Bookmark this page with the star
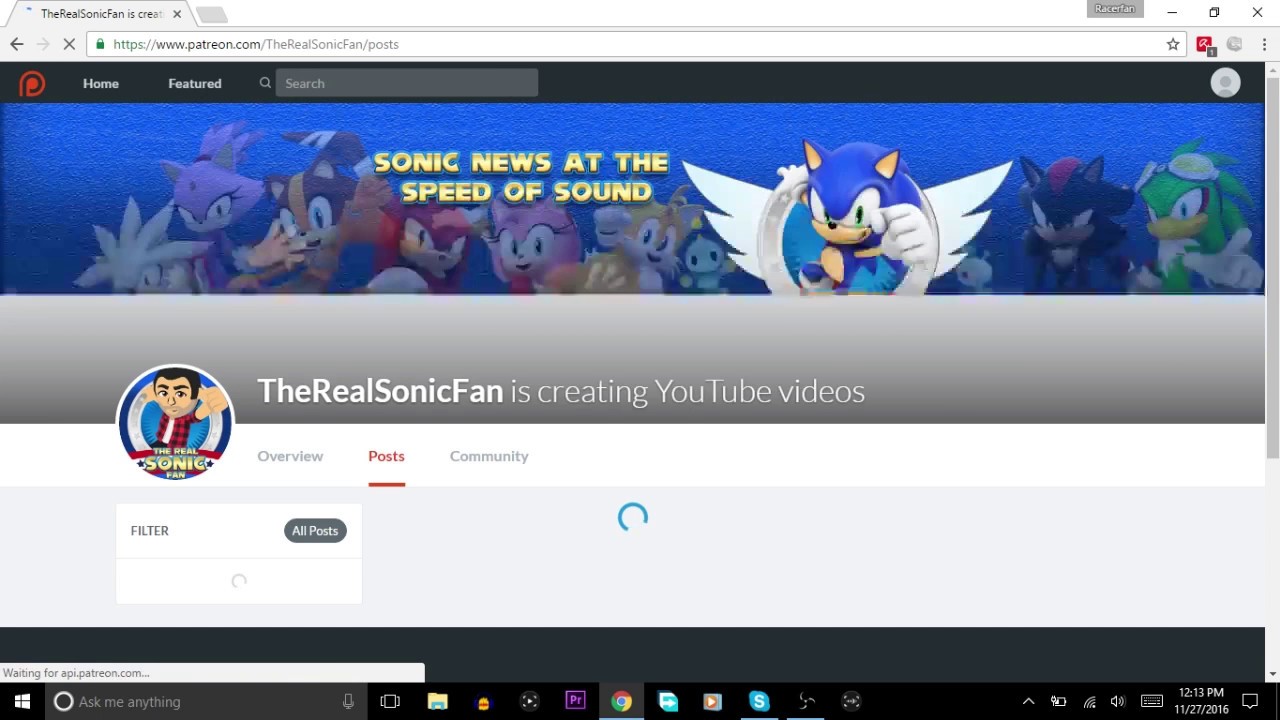This screenshot has height=720, width=1280. click(1173, 44)
